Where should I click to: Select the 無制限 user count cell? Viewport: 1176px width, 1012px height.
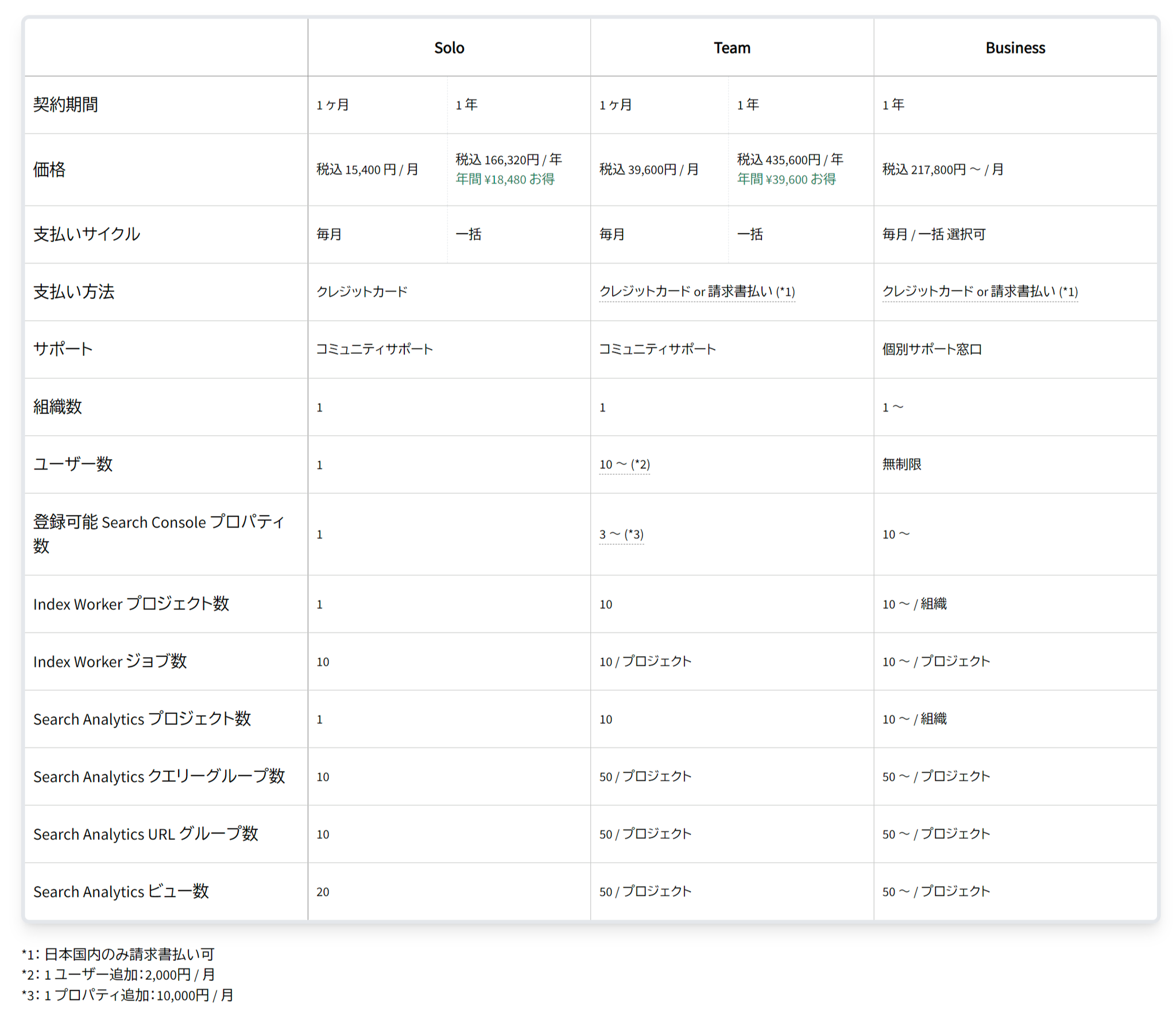click(x=900, y=464)
